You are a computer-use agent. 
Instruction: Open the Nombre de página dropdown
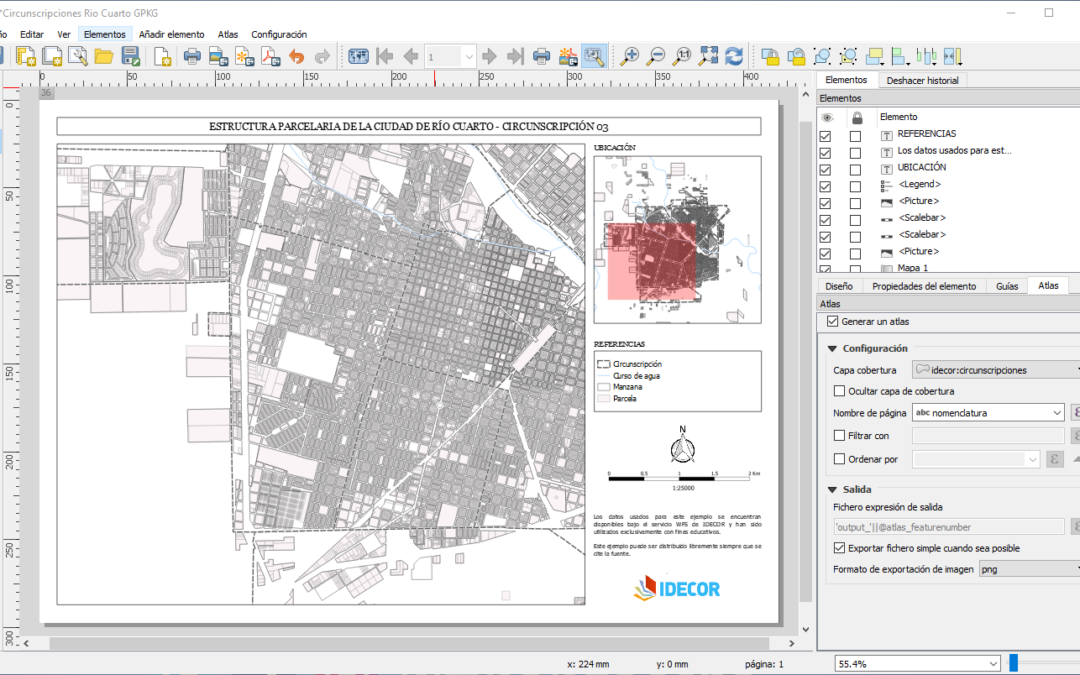988,413
